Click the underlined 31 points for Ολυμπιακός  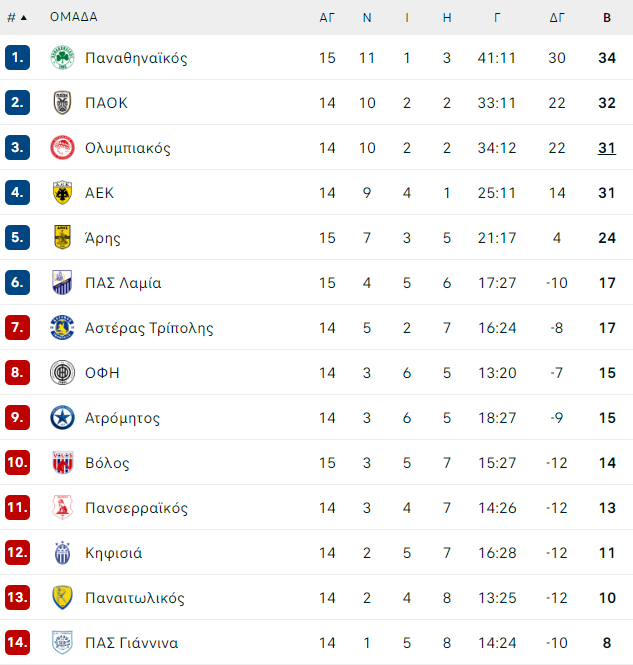(x=607, y=148)
